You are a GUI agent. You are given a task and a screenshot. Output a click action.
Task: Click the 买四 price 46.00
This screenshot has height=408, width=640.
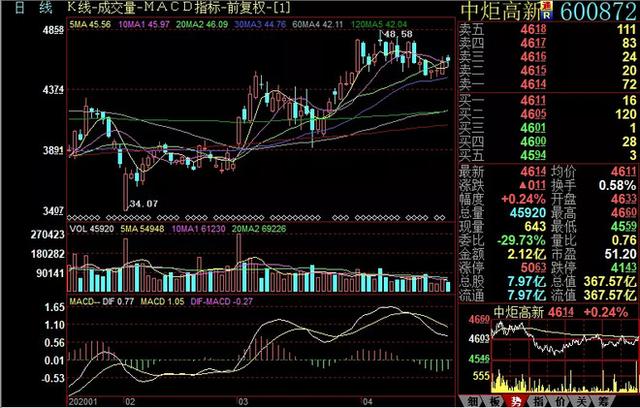(533, 142)
